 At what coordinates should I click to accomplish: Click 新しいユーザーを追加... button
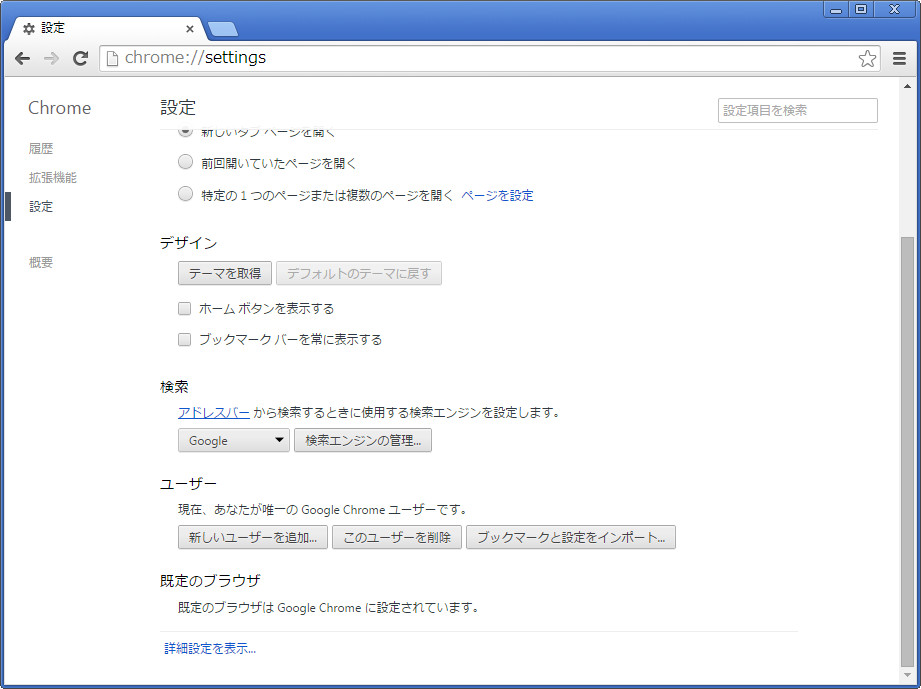(x=253, y=537)
